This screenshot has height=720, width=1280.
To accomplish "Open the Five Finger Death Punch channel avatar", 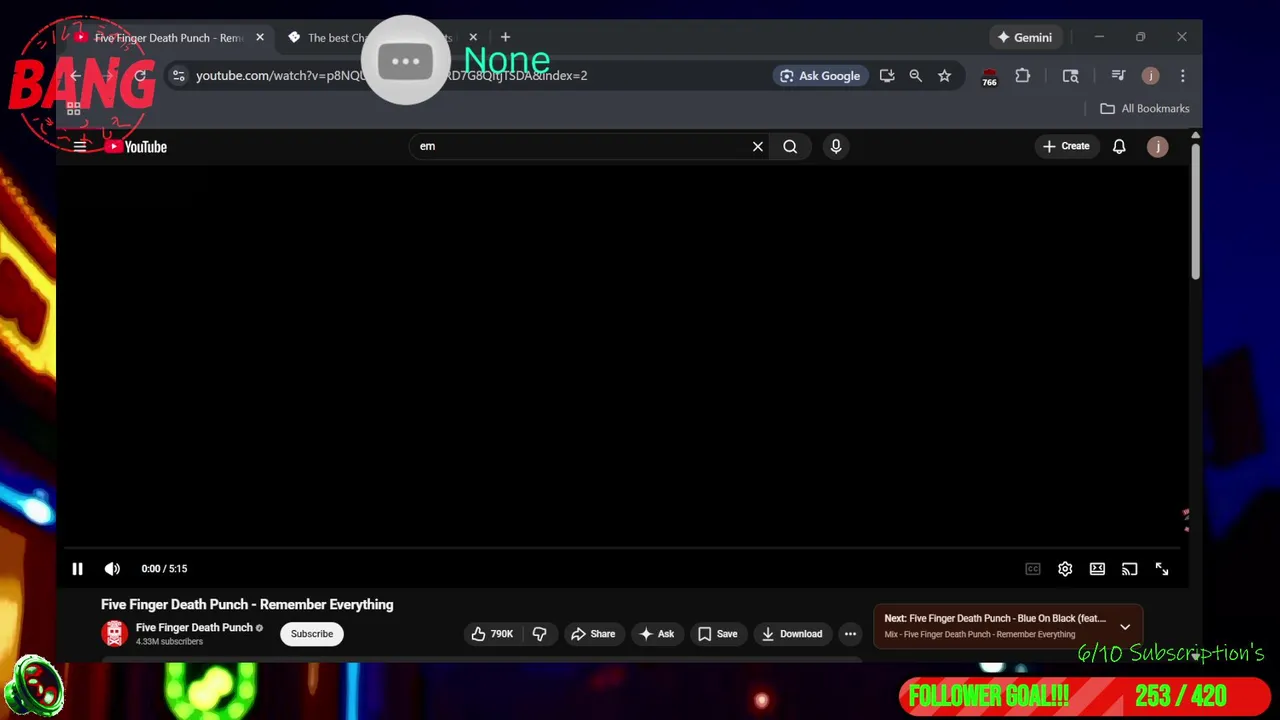I will (x=115, y=634).
